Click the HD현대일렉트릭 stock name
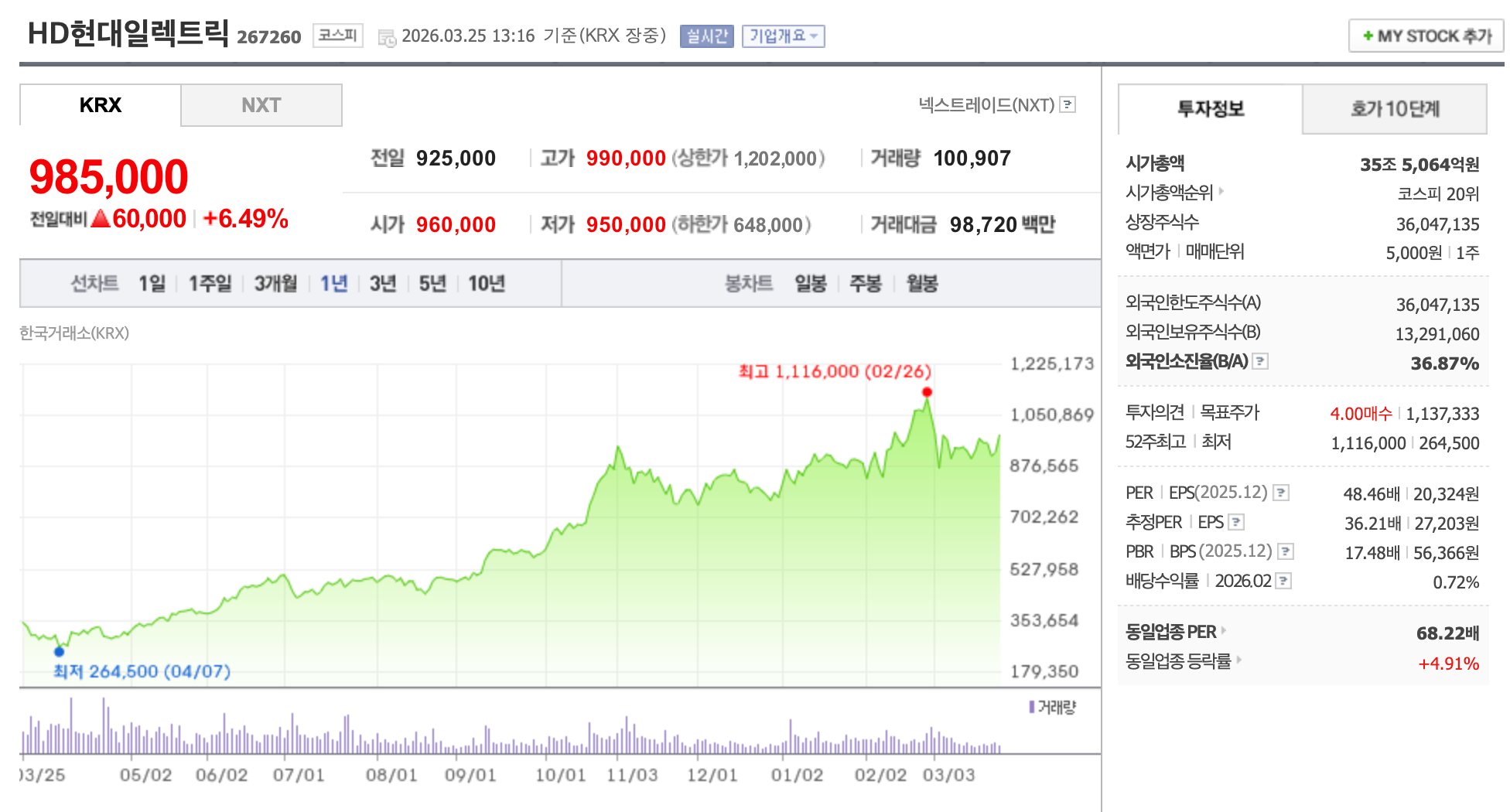1510x812 pixels. click(x=128, y=33)
